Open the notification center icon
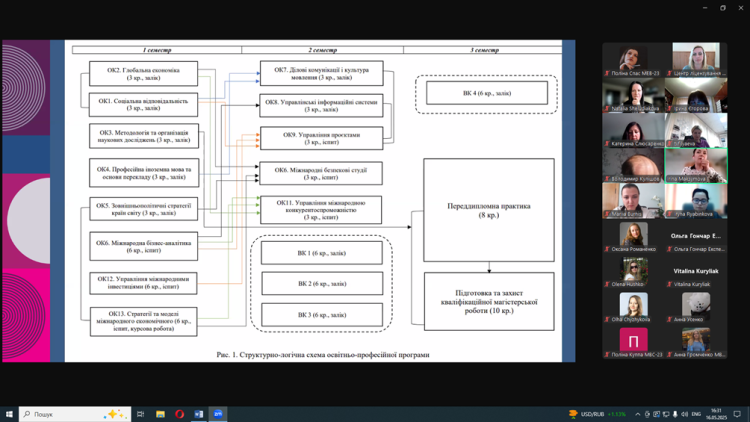 [737, 414]
